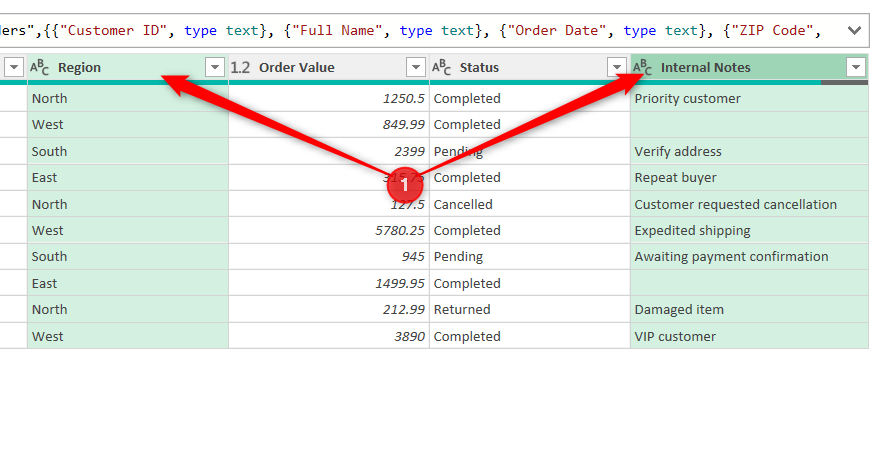The width and height of the screenshot is (875, 450).
Task: Click the Cancelled status cell
Action: pos(530,204)
